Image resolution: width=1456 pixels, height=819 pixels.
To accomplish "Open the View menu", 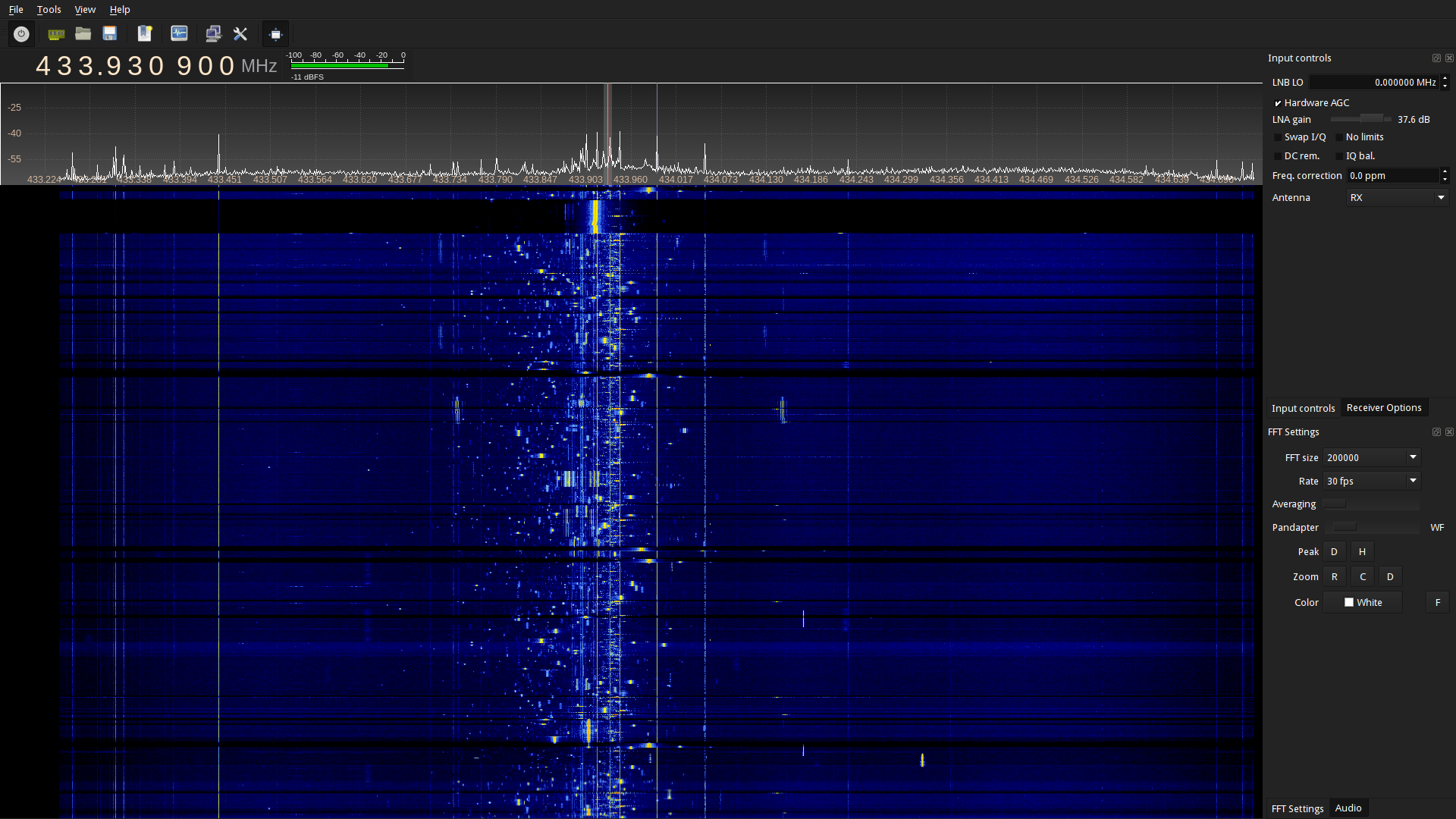I will [x=85, y=10].
